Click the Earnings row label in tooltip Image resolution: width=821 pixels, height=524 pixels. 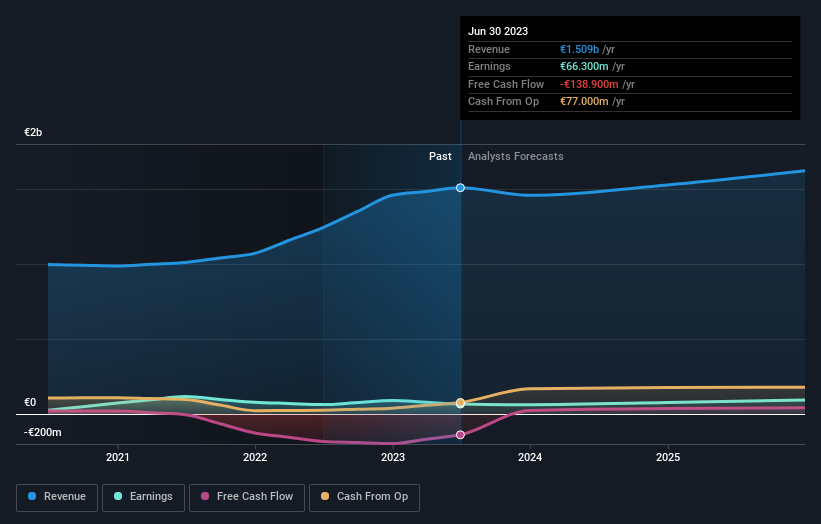point(489,66)
